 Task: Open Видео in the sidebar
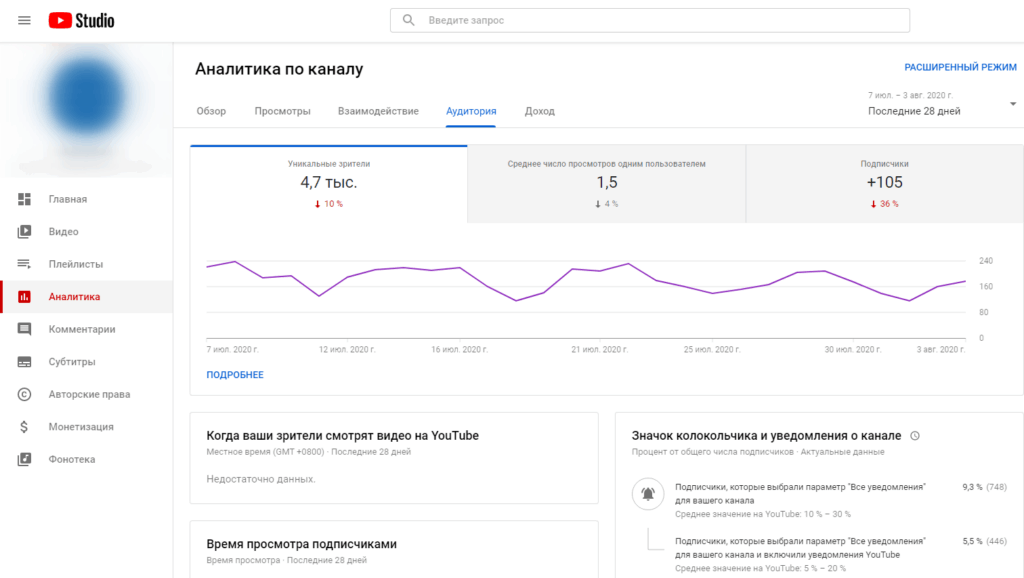88,231
